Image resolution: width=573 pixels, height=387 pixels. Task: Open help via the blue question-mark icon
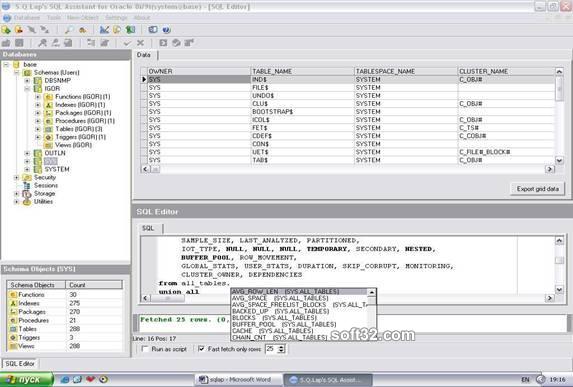[x=166, y=30]
